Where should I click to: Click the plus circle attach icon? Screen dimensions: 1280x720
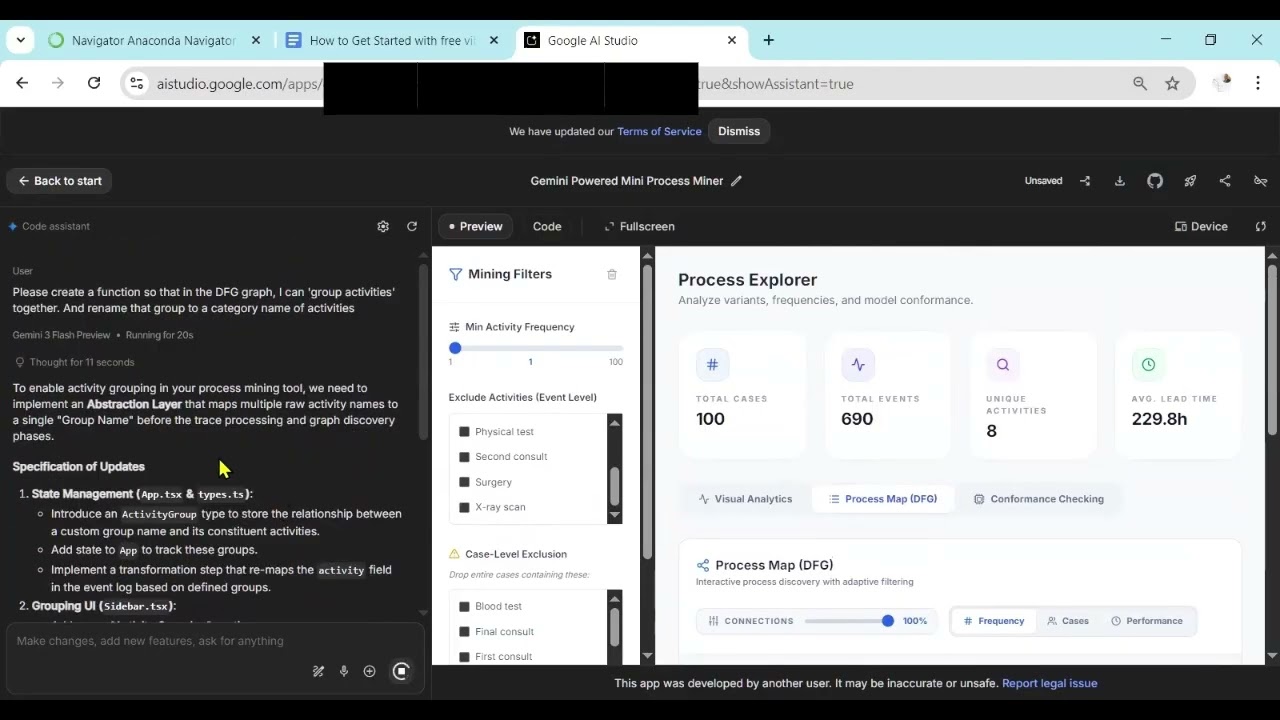coord(369,672)
